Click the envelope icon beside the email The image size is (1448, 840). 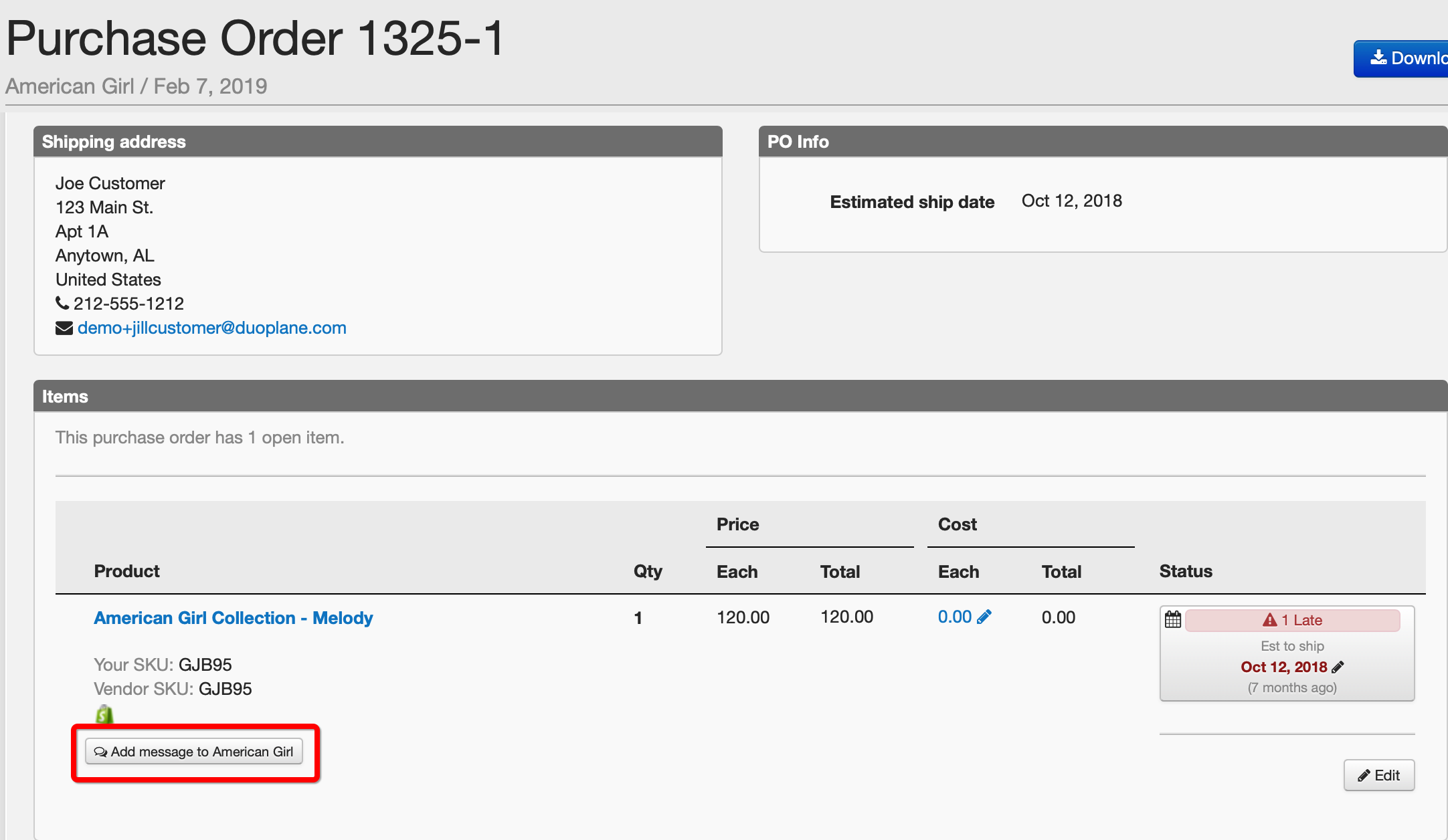pyautogui.click(x=64, y=328)
